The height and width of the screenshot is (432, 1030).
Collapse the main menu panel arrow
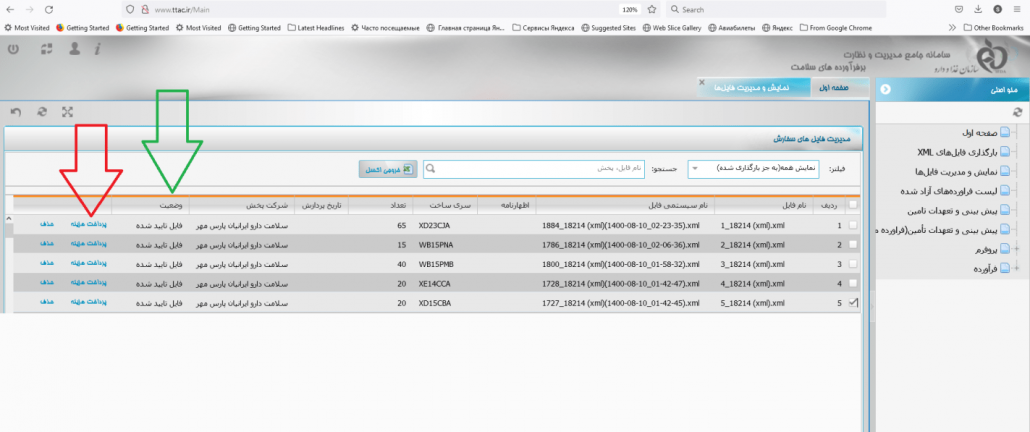point(884,89)
